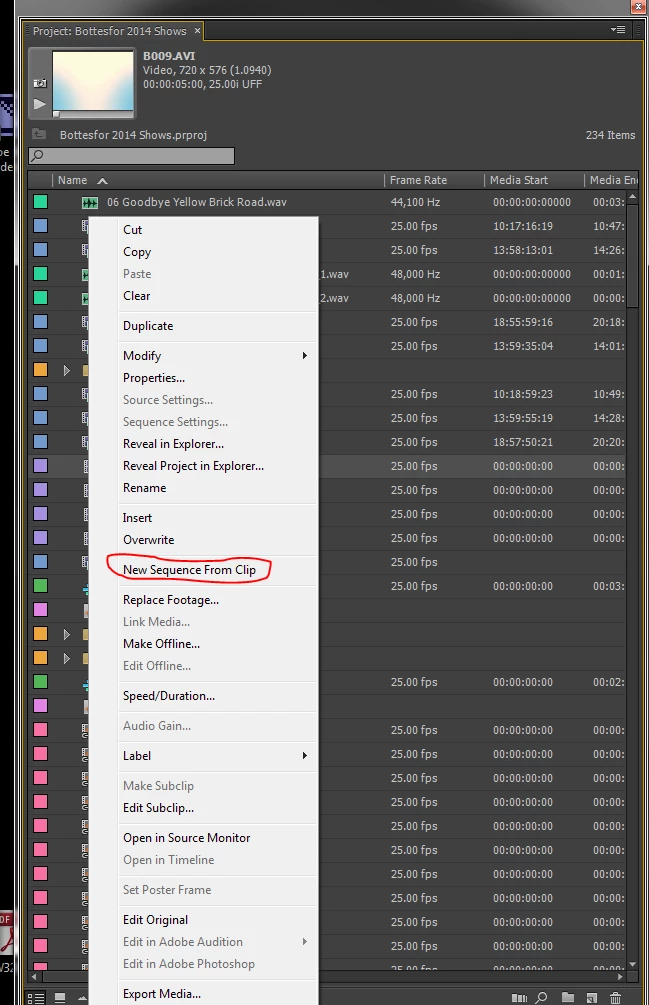The image size is (649, 1005).
Task: Click the 06 Goodbye Yellow Brick Road.wav row
Action: (x=327, y=202)
